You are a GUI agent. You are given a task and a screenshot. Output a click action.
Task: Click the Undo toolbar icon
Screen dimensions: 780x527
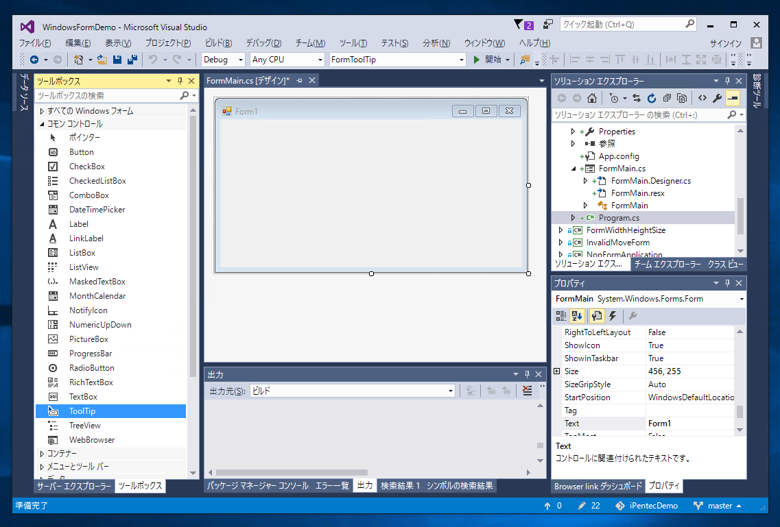click(x=153, y=60)
